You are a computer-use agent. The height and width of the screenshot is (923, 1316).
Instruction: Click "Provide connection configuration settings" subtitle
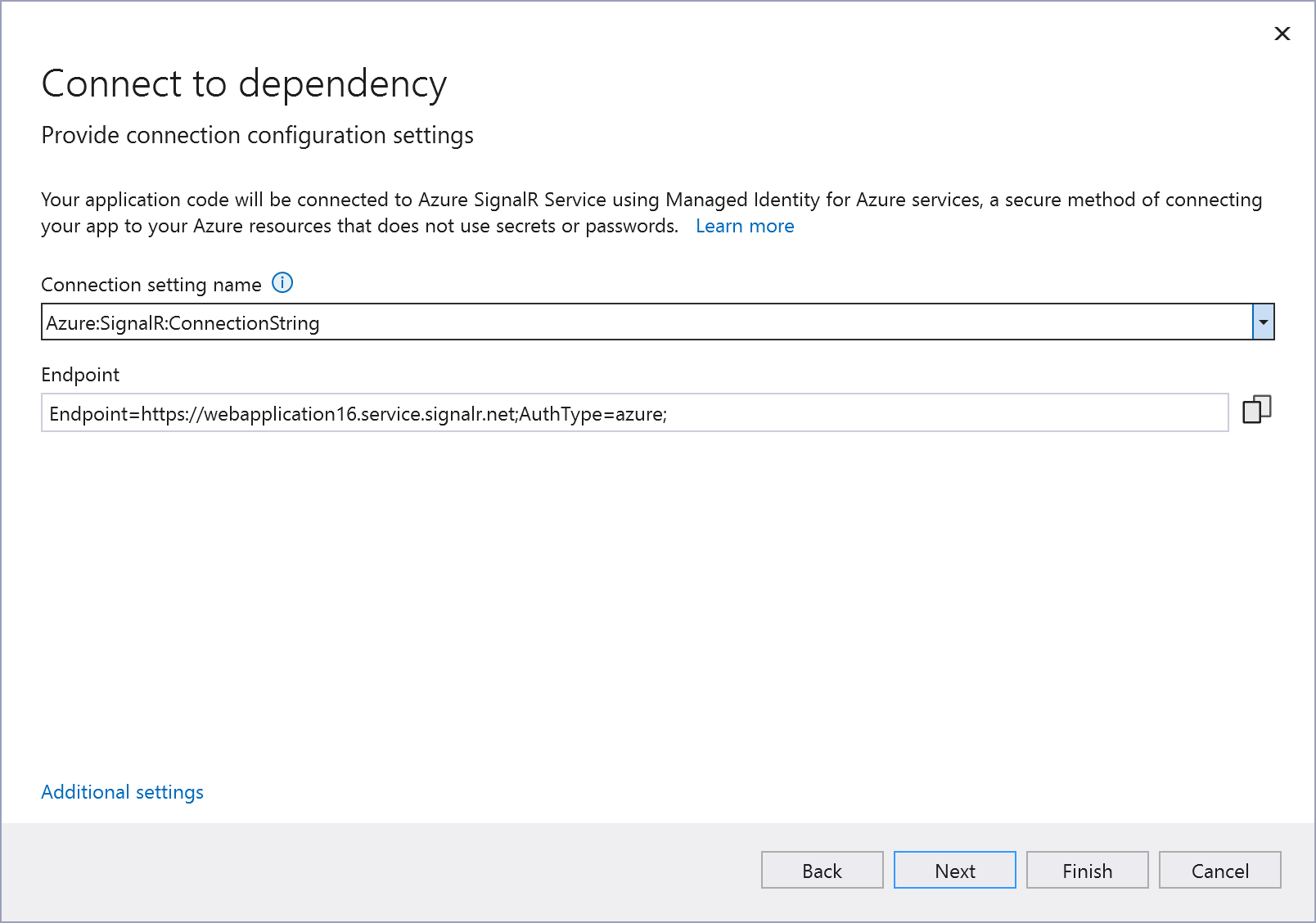coord(257,135)
